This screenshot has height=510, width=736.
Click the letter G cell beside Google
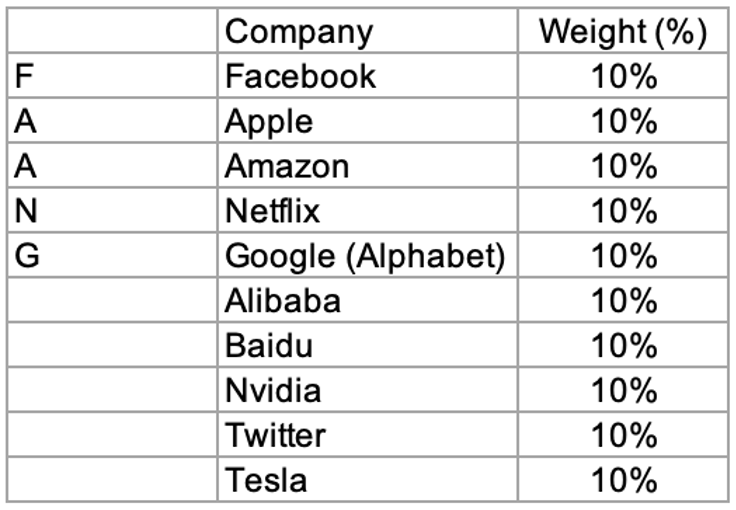27,256
